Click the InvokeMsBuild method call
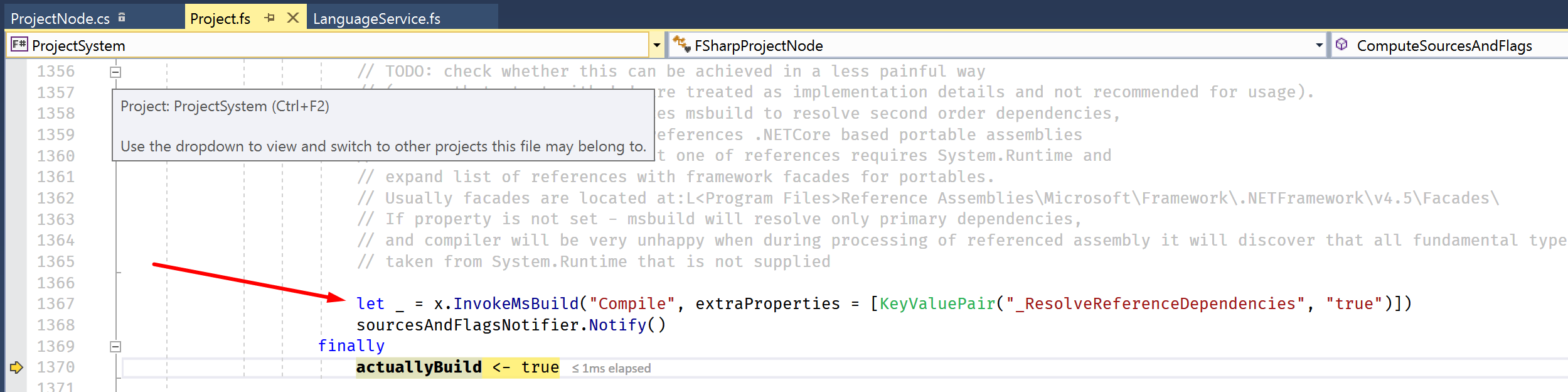The height and width of the screenshot is (392, 1568). pyautogui.click(x=516, y=304)
